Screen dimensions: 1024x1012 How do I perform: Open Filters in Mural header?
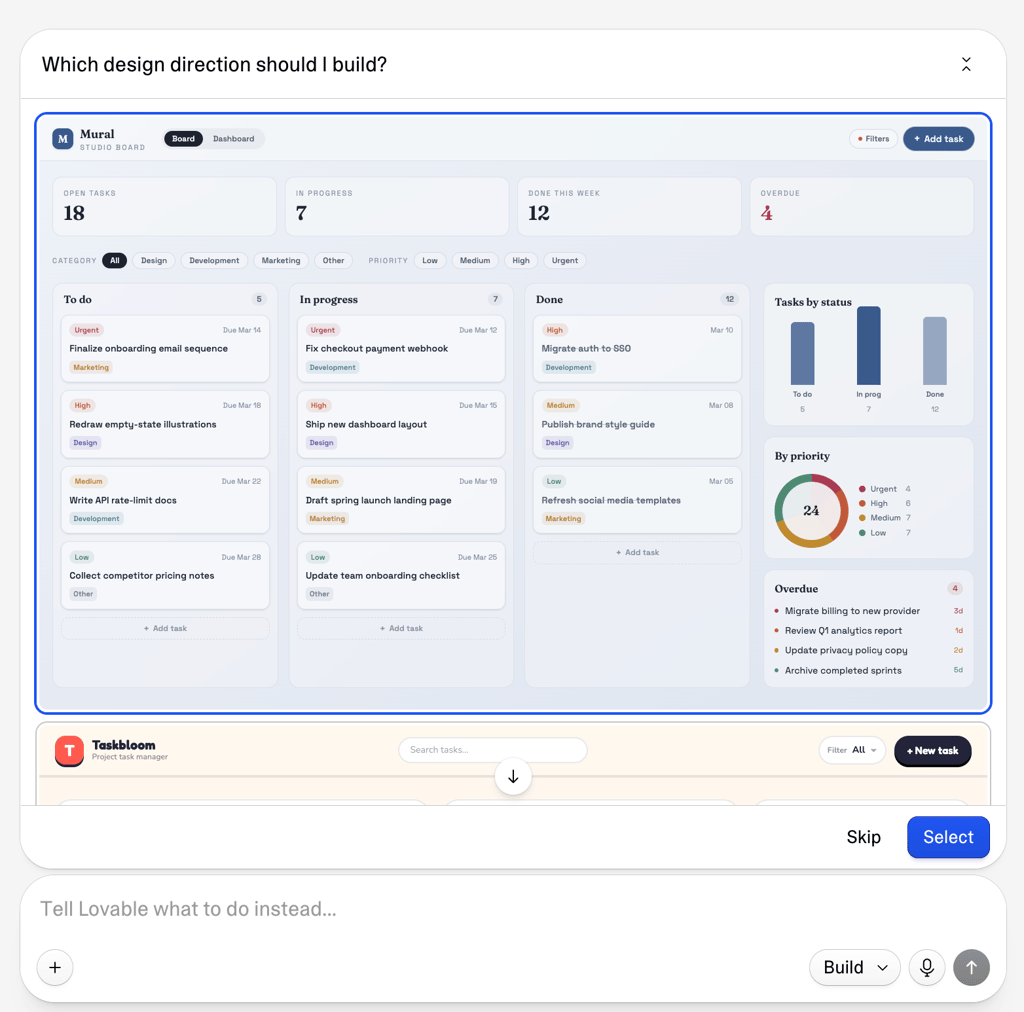873,138
